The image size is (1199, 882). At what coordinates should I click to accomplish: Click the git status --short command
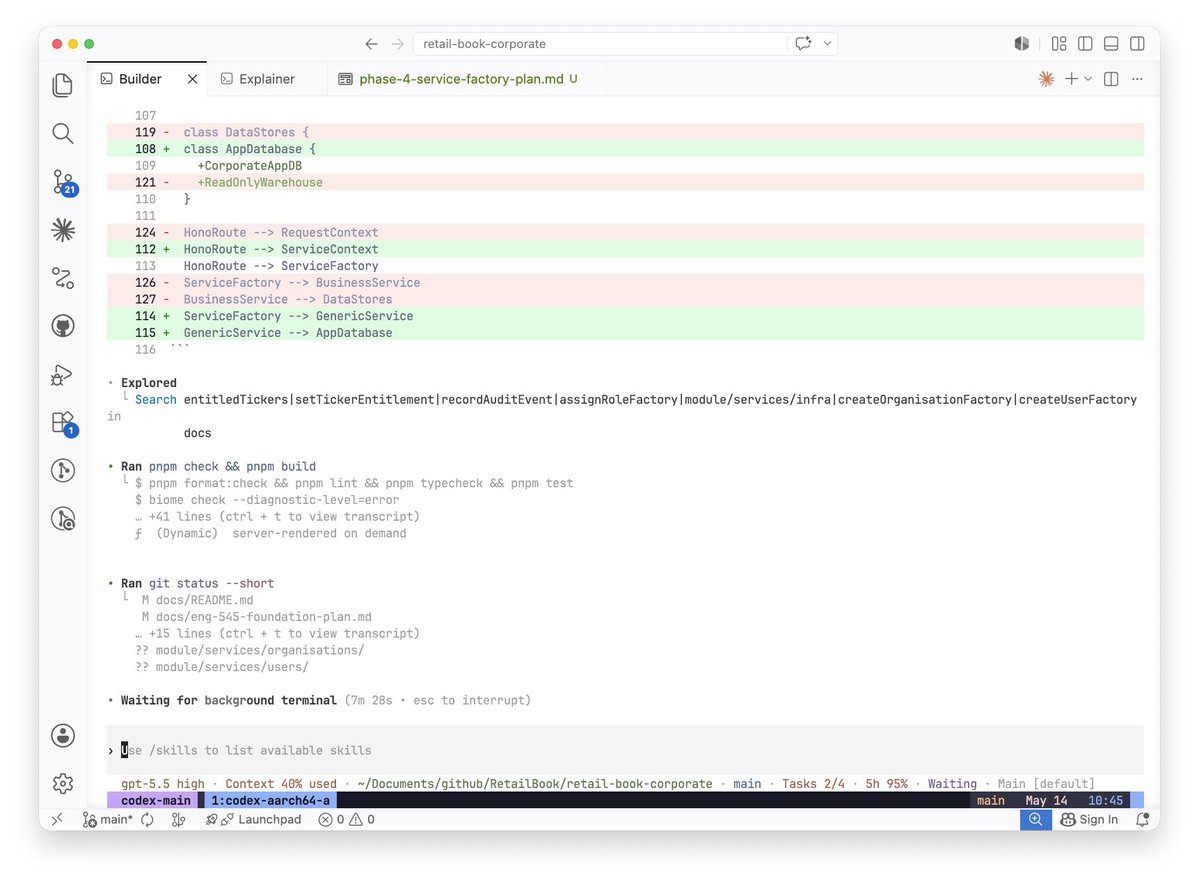tap(211, 583)
